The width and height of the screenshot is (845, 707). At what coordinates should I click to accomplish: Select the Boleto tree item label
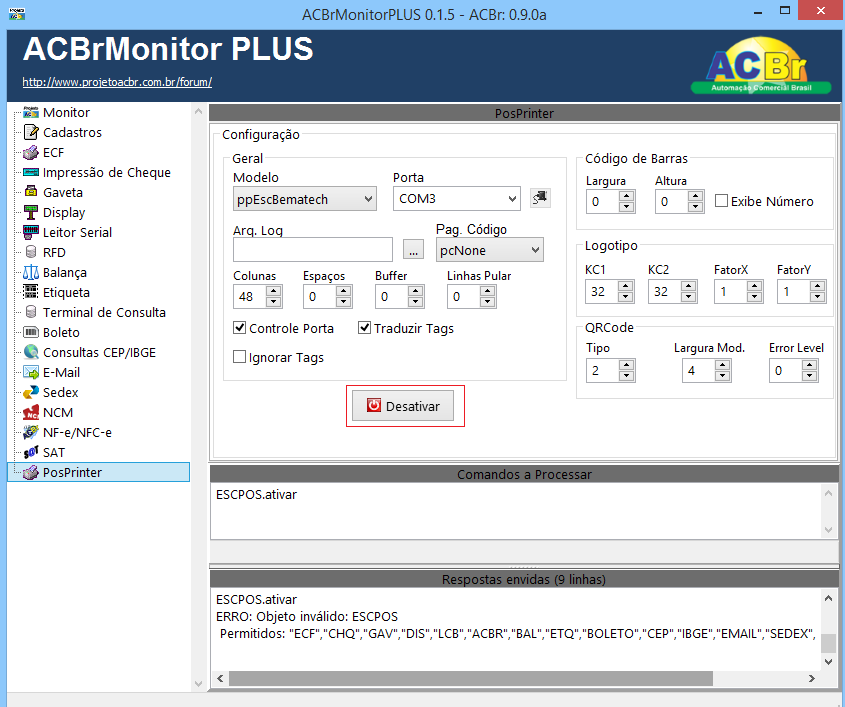(x=61, y=332)
